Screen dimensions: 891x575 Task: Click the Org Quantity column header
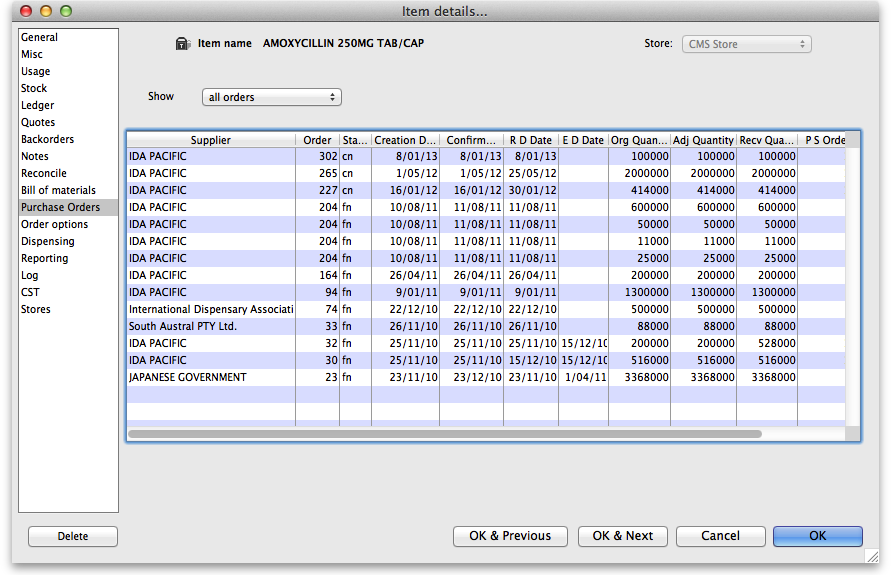tap(639, 140)
